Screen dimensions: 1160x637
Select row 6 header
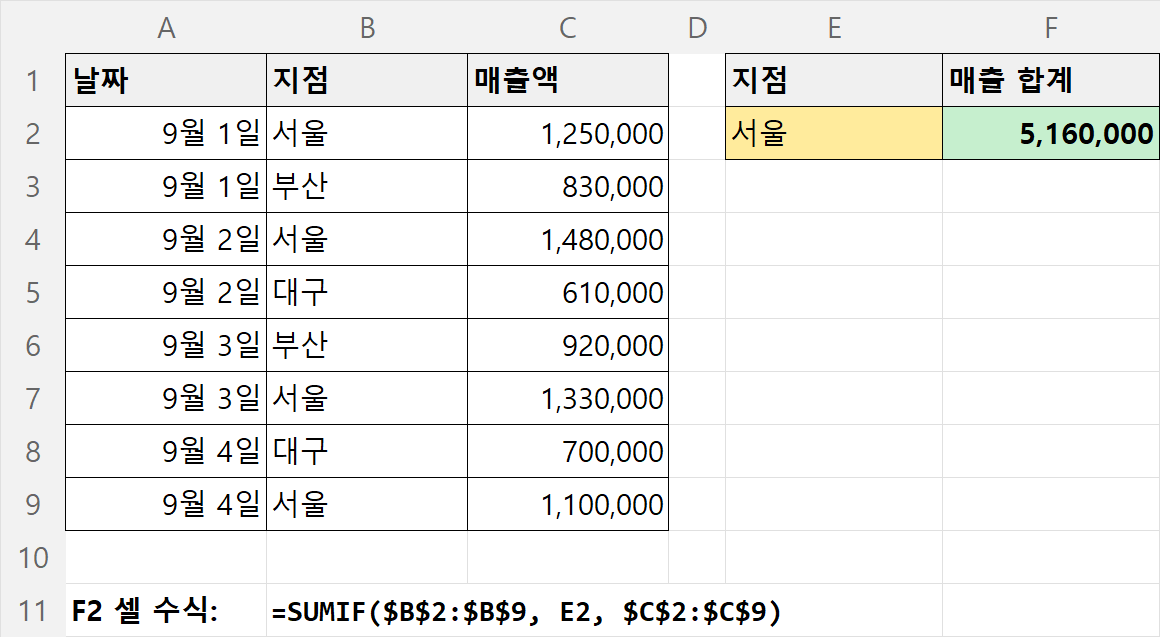tap(33, 346)
